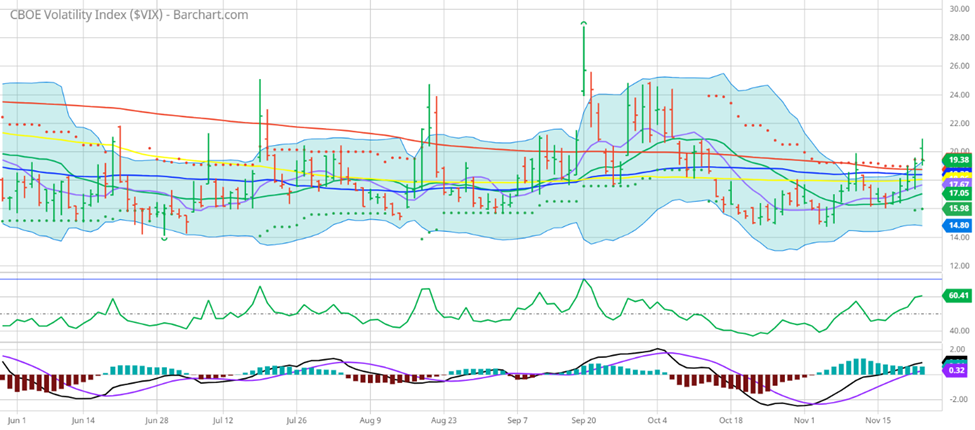Click the Jul 26 date label

pyautogui.click(x=296, y=419)
